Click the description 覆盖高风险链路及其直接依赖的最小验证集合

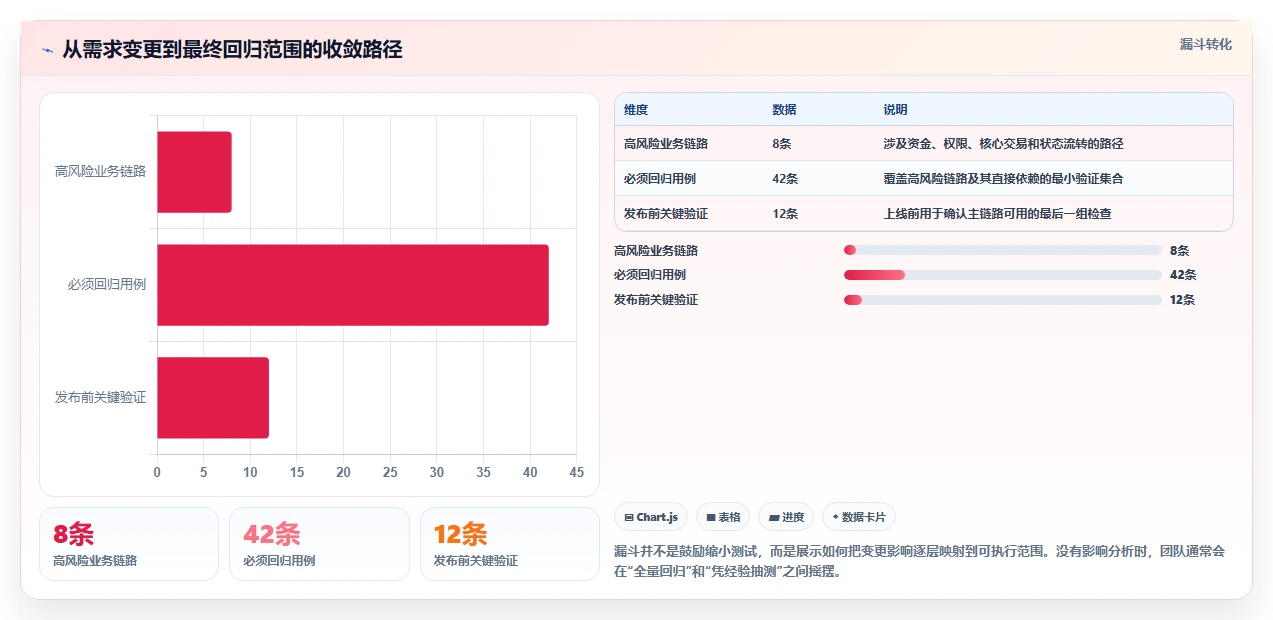[1003, 179]
